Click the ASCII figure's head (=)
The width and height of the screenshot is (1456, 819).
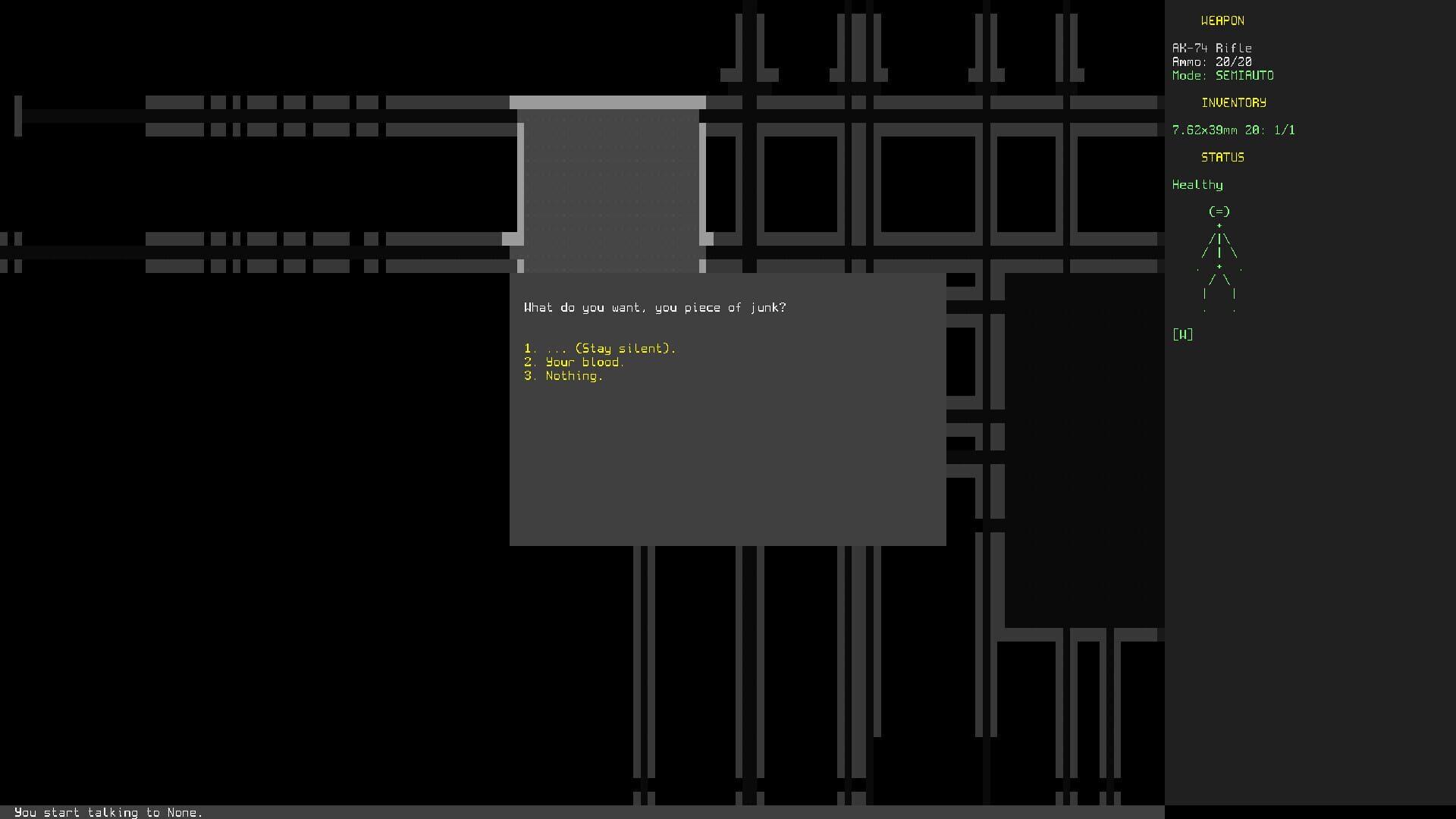[x=1218, y=212]
